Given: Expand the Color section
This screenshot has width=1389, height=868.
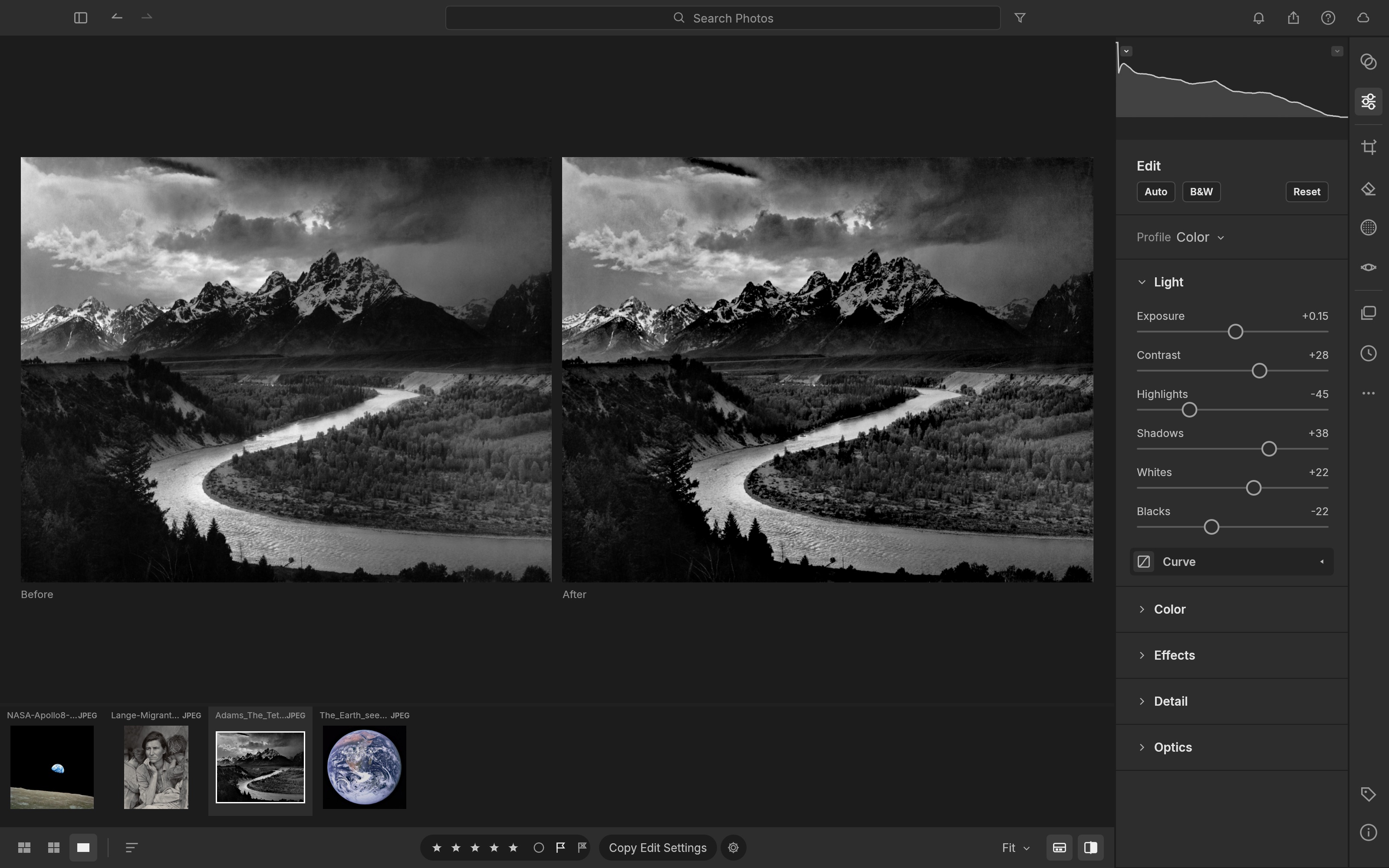Looking at the screenshot, I should 1161,609.
